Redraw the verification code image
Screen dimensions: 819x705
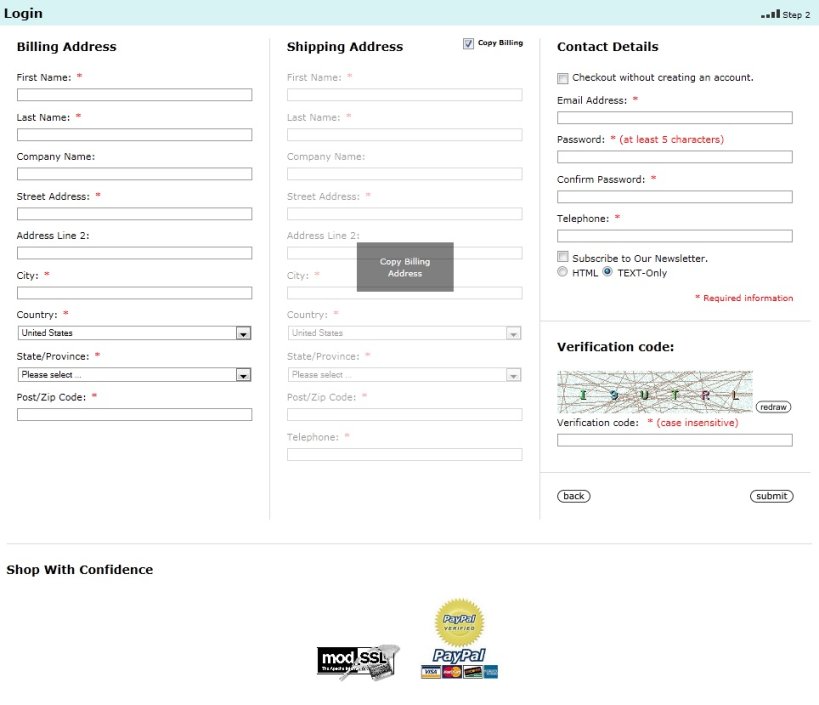tap(774, 406)
